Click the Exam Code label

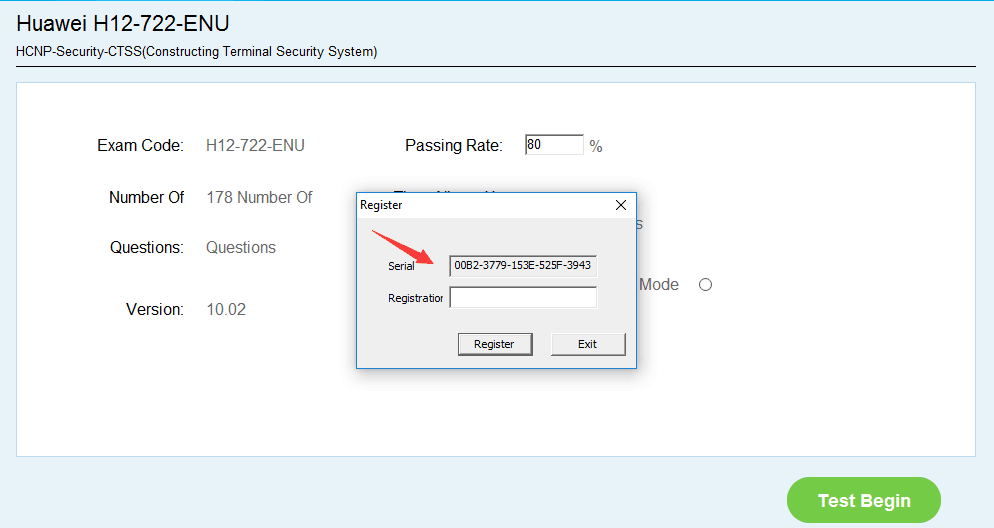tap(140, 146)
